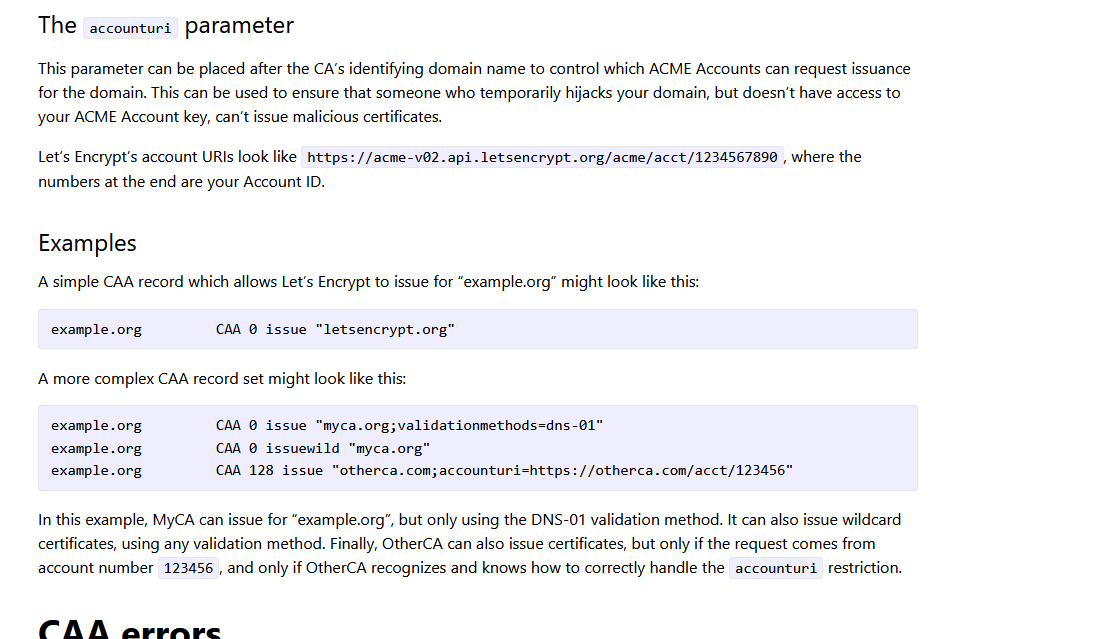Click the otherca.com accounturi record line
The width and height of the screenshot is (1113, 639).
point(422,471)
